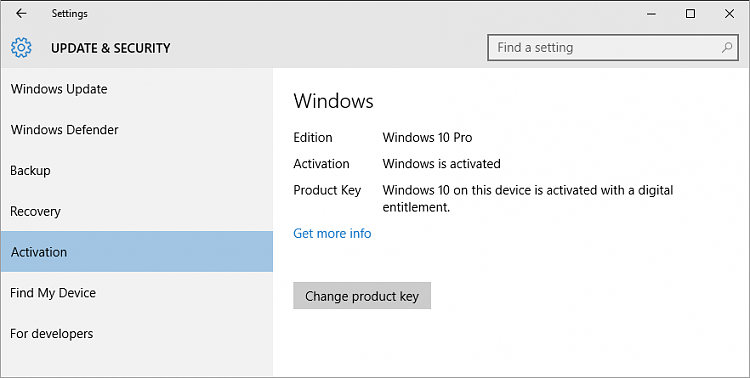
Task: Close the Settings window
Action: coord(729,13)
